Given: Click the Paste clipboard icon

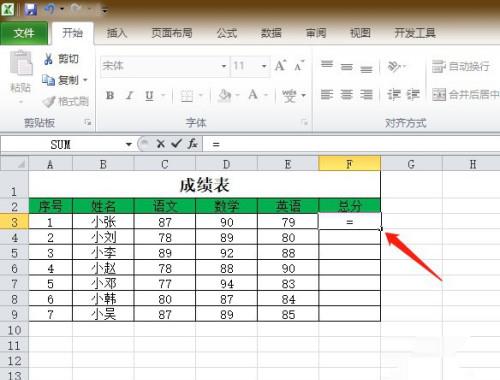Looking at the screenshot, I should 21,63.
